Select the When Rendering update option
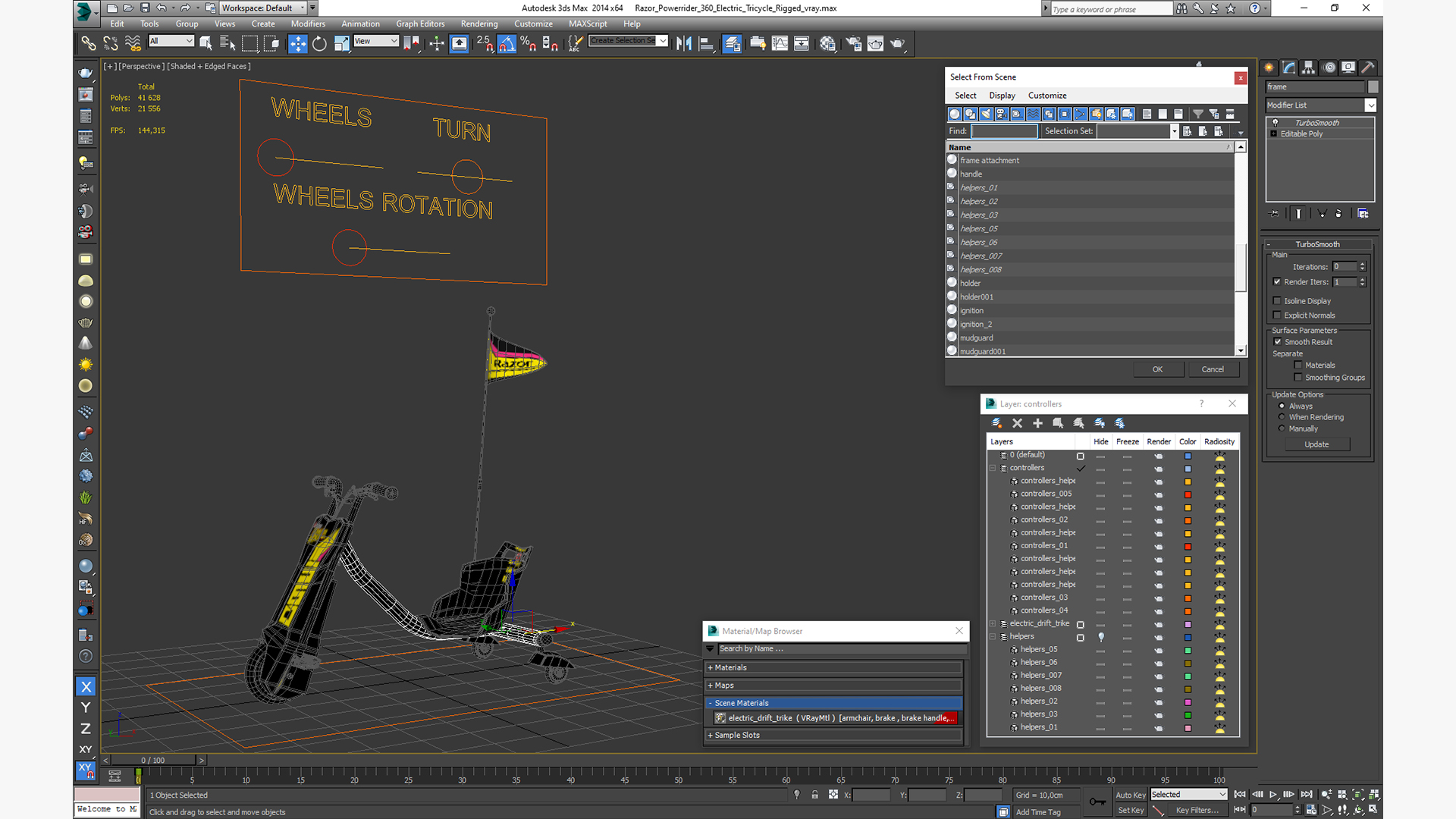 (x=1282, y=417)
